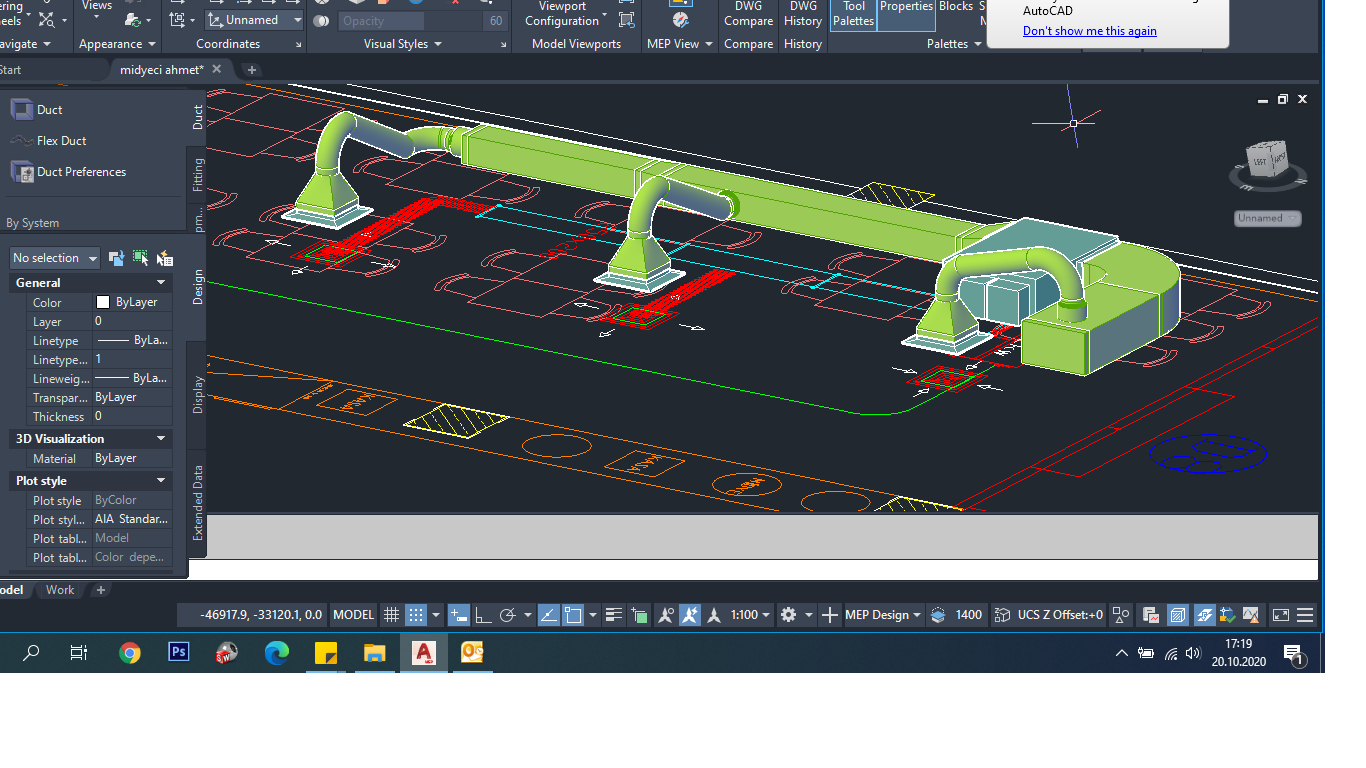This screenshot has height=768, width=1366.
Task: Toggle snap mode on the status bar
Action: click(x=416, y=615)
